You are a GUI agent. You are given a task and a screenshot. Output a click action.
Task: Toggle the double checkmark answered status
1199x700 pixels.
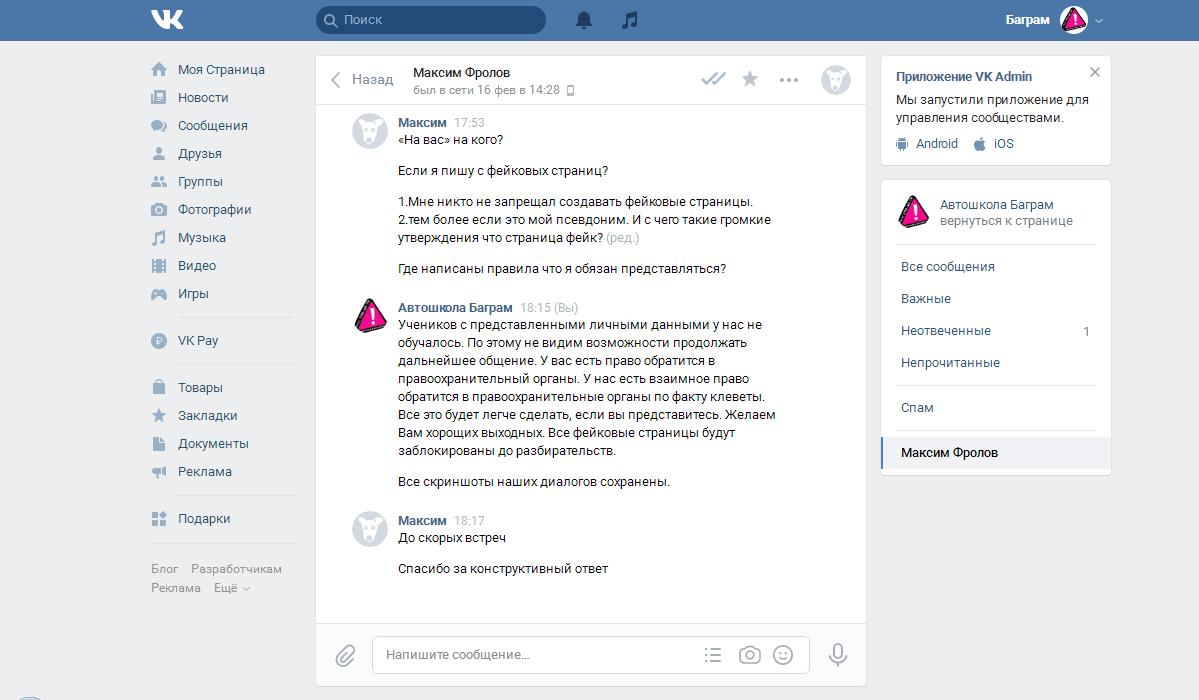[713, 79]
